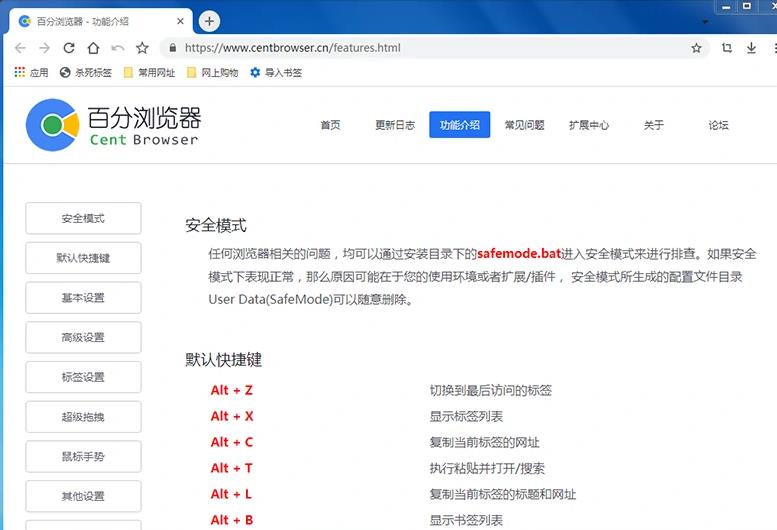Image resolution: width=777 pixels, height=530 pixels.
Task: Click the Cent Browser logo
Action: coord(113,125)
